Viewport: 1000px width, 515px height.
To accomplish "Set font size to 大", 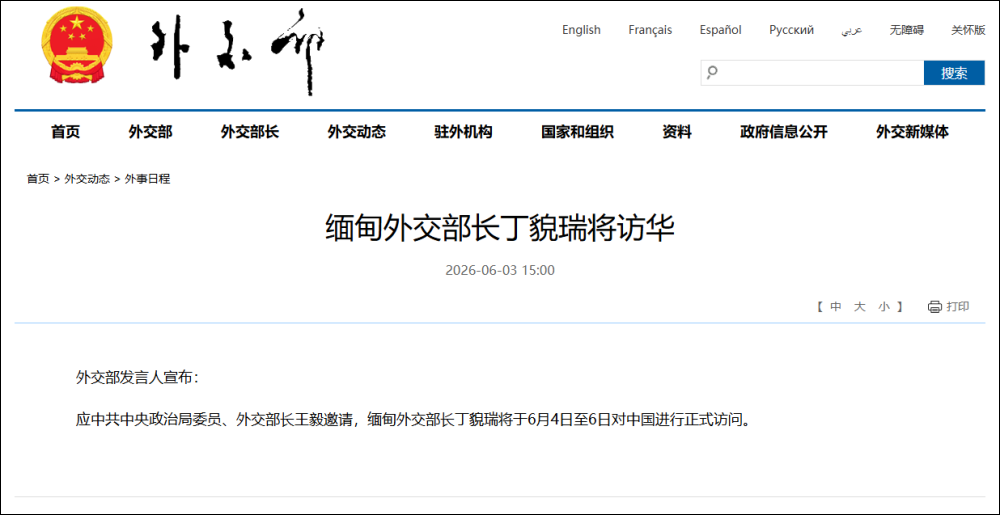I will (859, 307).
